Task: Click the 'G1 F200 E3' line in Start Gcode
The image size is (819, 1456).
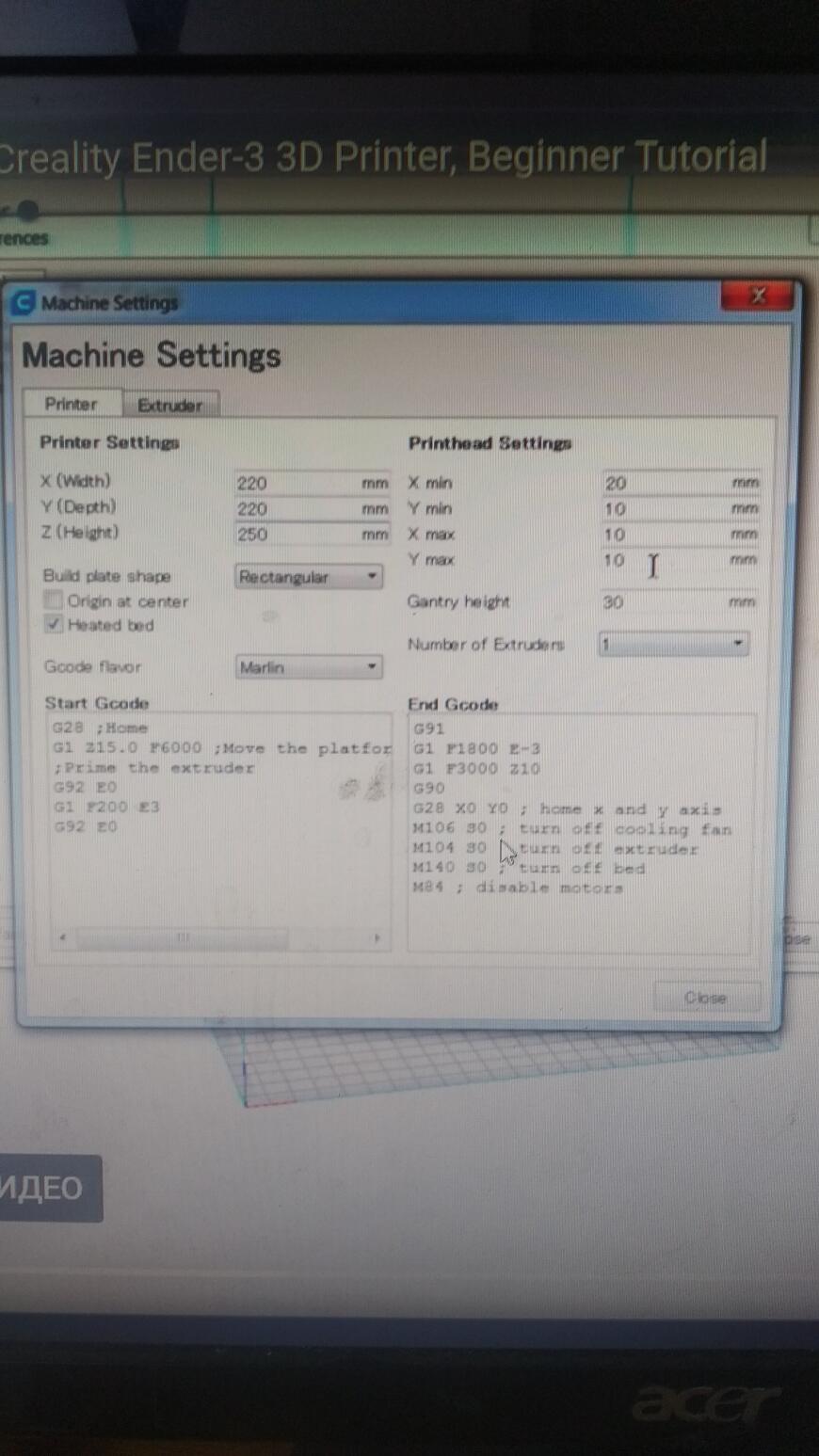Action: (106, 807)
